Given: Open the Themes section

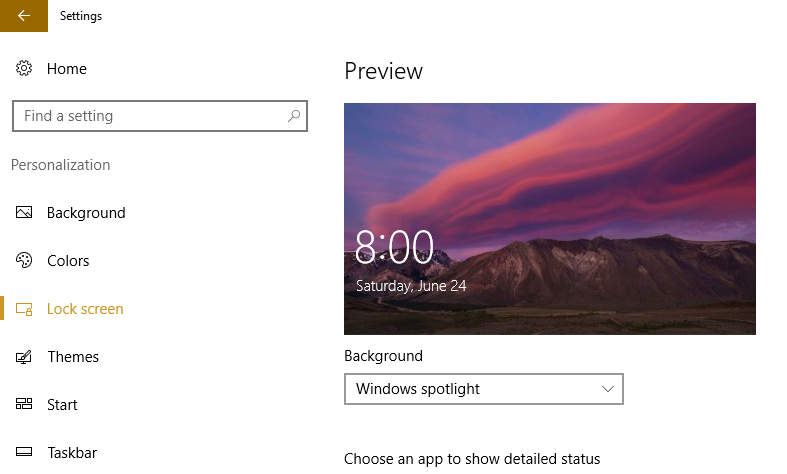Looking at the screenshot, I should pos(73,357).
